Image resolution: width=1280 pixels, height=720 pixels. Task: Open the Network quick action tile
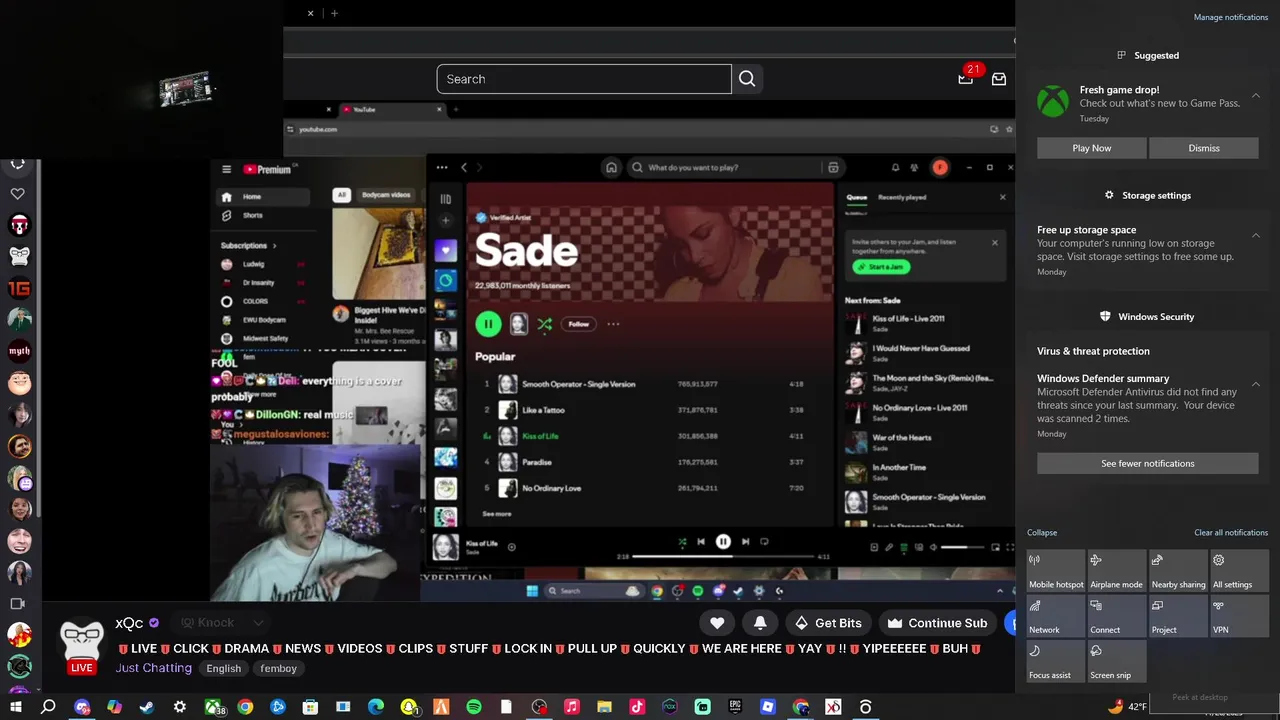1056,615
